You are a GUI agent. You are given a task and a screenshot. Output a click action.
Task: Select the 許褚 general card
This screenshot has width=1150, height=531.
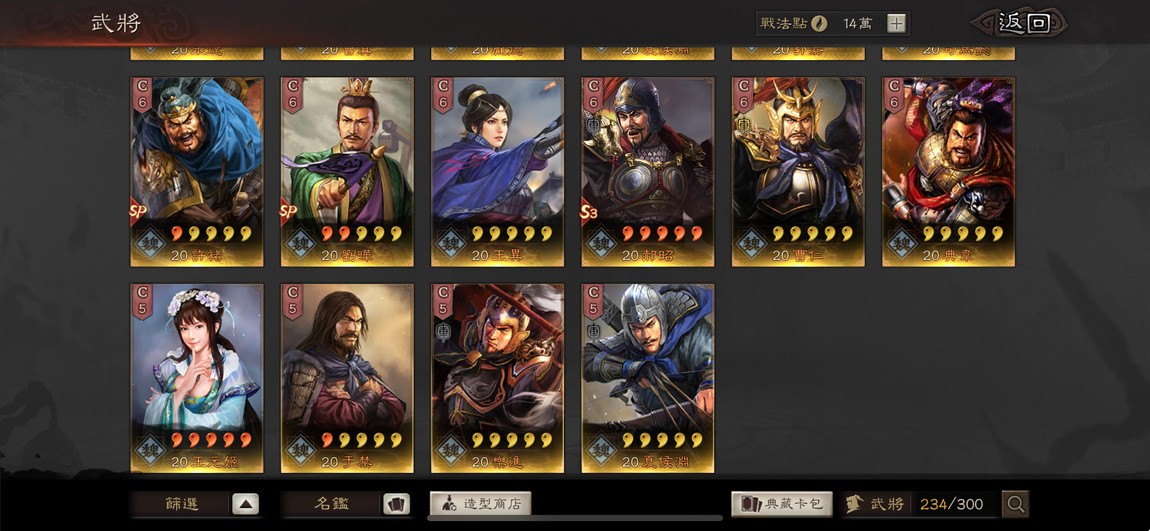pos(197,172)
